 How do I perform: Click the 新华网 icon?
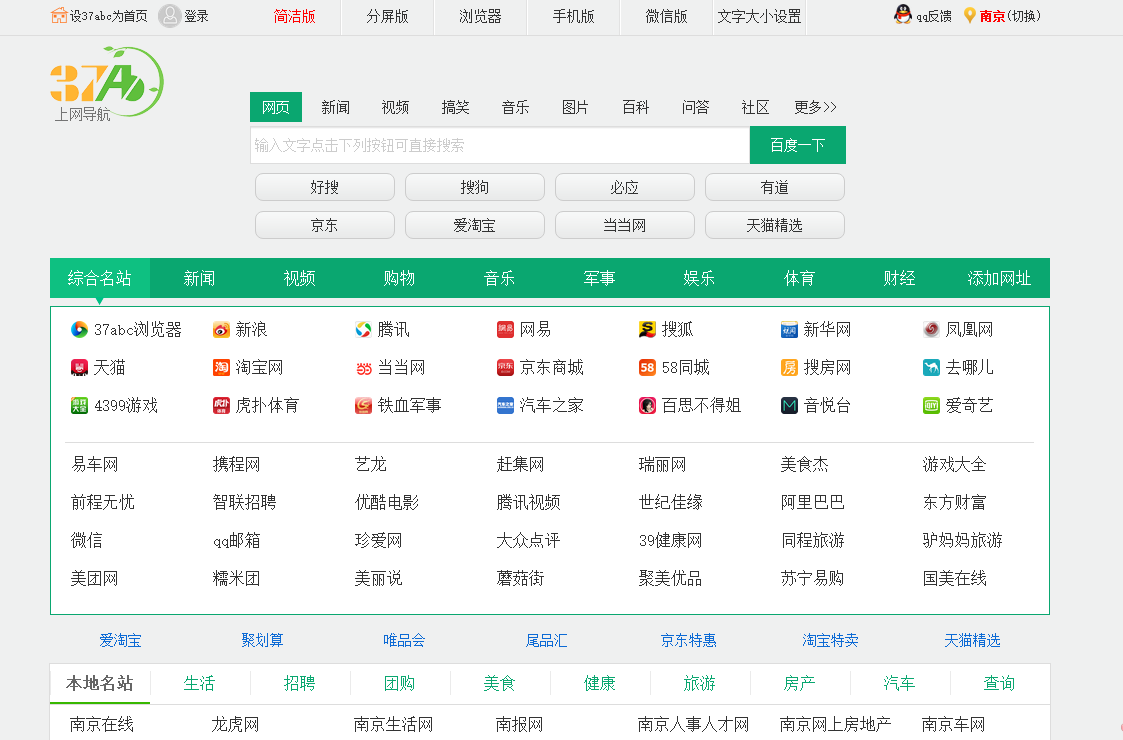[x=789, y=330]
